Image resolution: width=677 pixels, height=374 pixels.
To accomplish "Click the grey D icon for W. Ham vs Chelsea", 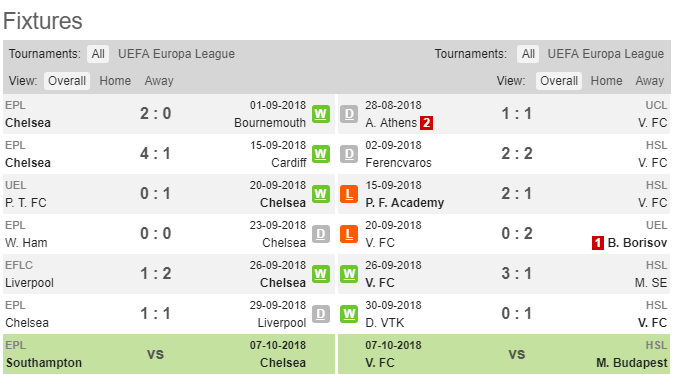I will coord(321,234).
